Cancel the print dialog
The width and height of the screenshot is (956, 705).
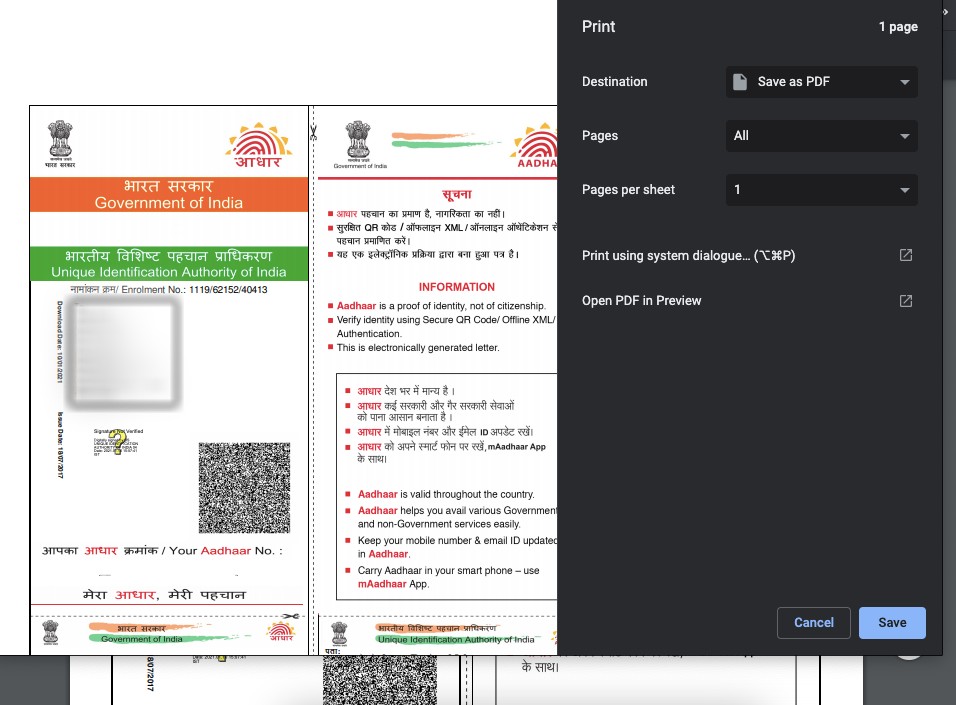(813, 623)
